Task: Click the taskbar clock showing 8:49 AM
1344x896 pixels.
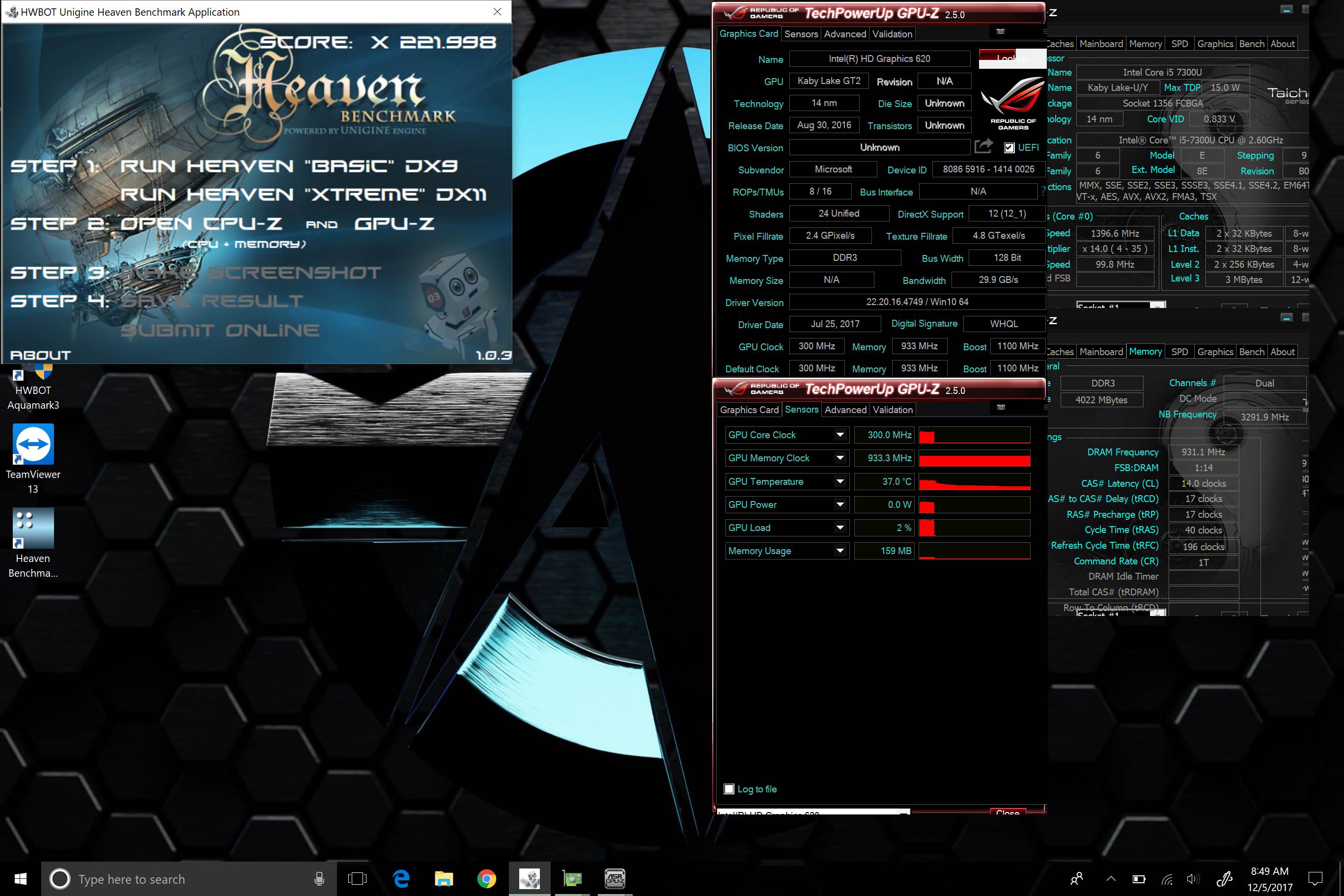Action: tap(1269, 879)
